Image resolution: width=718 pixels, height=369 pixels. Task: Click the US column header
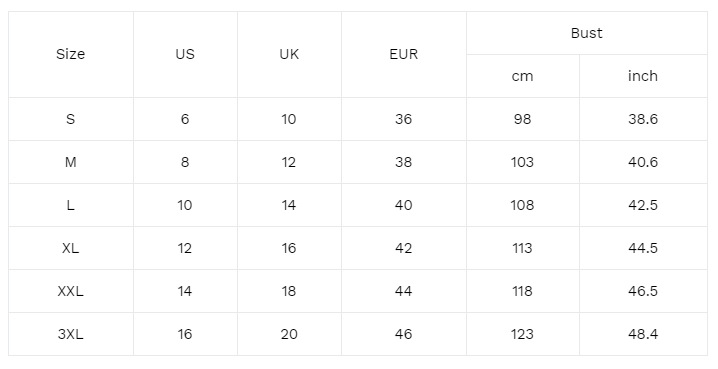(x=185, y=54)
